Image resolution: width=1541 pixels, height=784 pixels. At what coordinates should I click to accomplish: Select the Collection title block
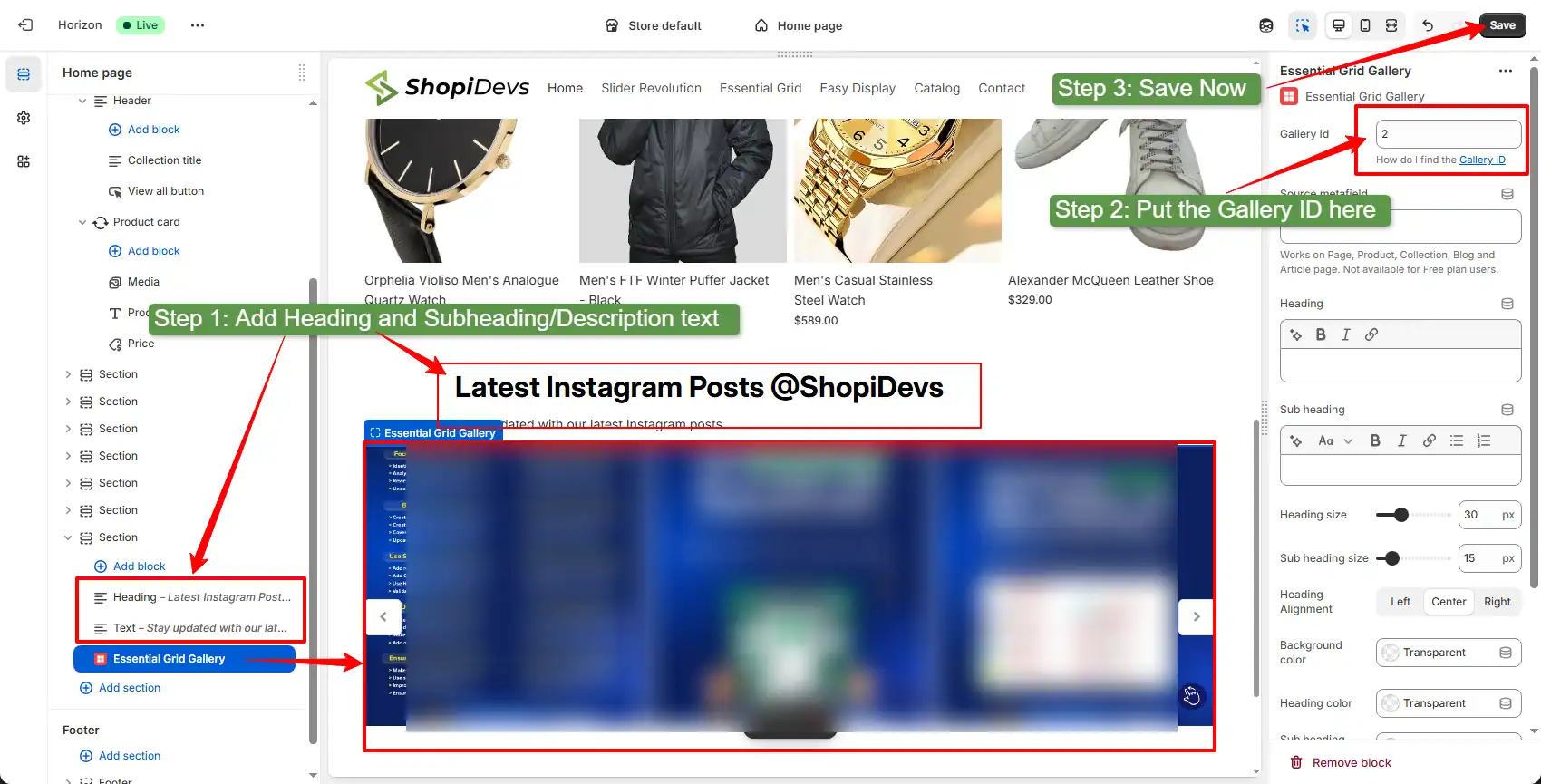[164, 160]
